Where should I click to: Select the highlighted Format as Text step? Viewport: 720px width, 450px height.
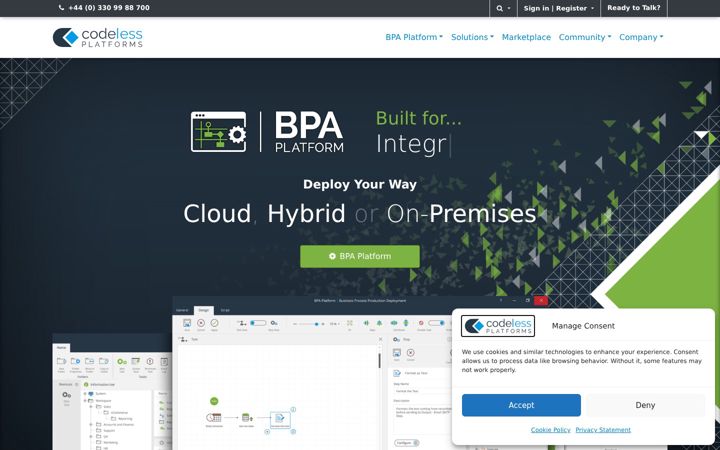[280, 419]
